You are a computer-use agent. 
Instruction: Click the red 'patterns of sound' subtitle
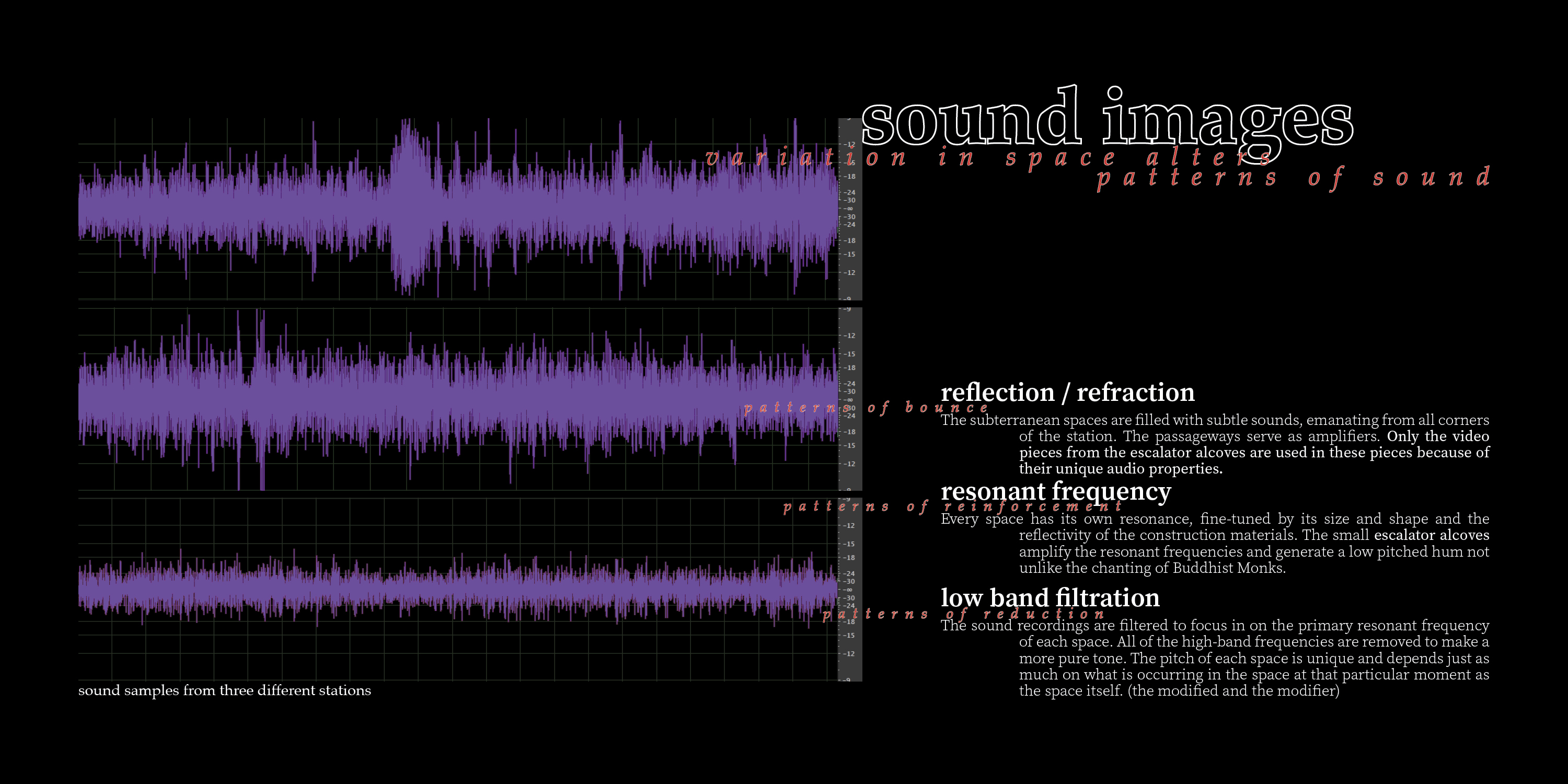pos(1293,178)
